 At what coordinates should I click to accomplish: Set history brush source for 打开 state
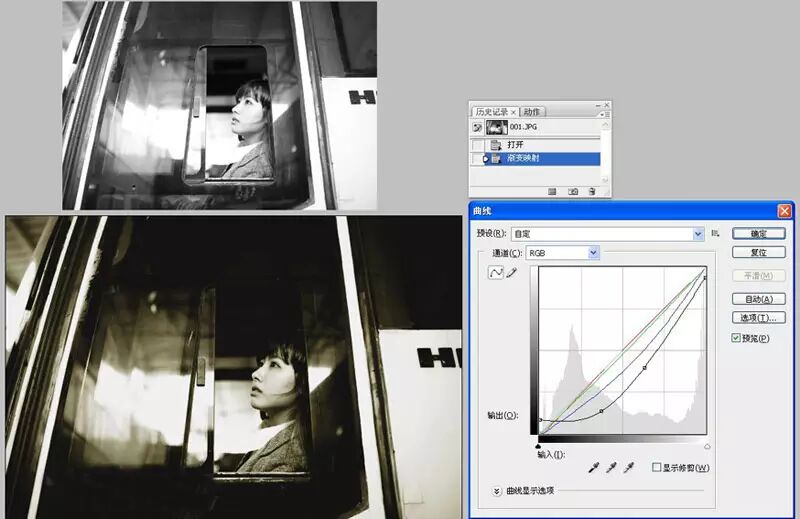pyautogui.click(x=477, y=145)
